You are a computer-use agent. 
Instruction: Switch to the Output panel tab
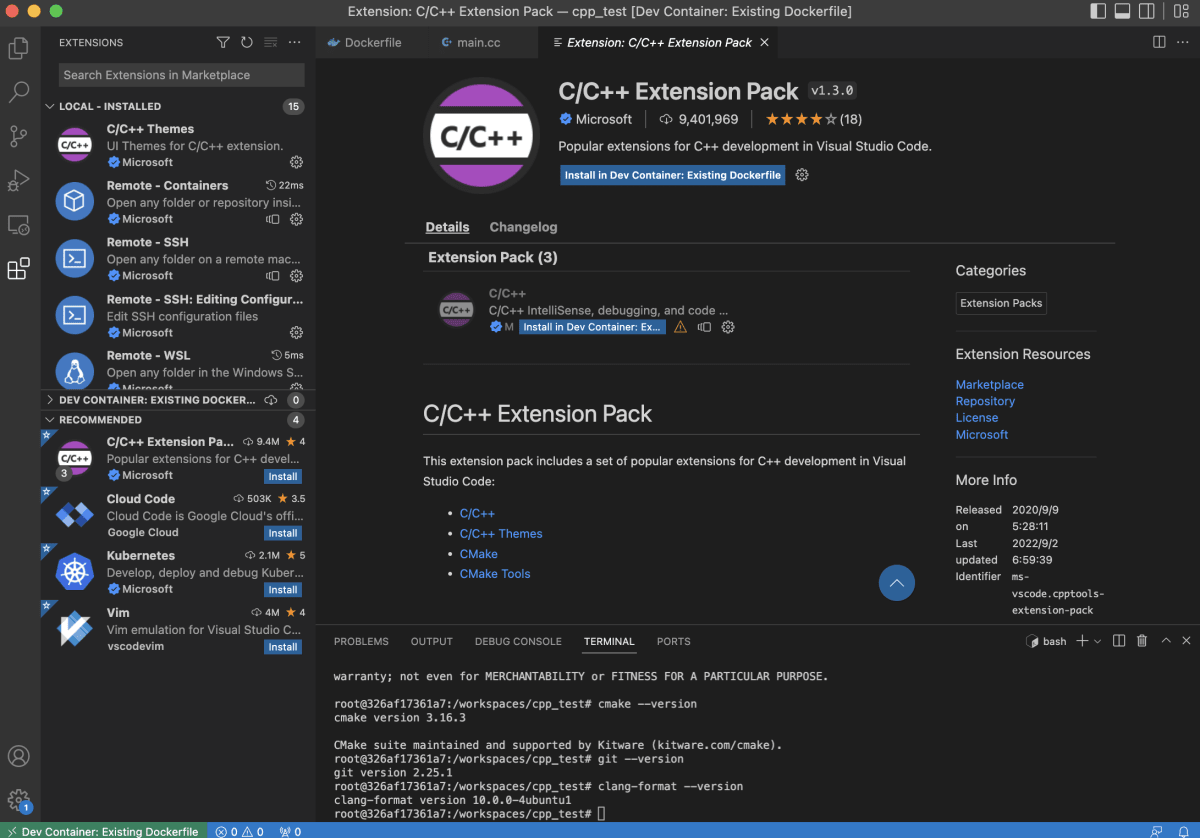(432, 641)
